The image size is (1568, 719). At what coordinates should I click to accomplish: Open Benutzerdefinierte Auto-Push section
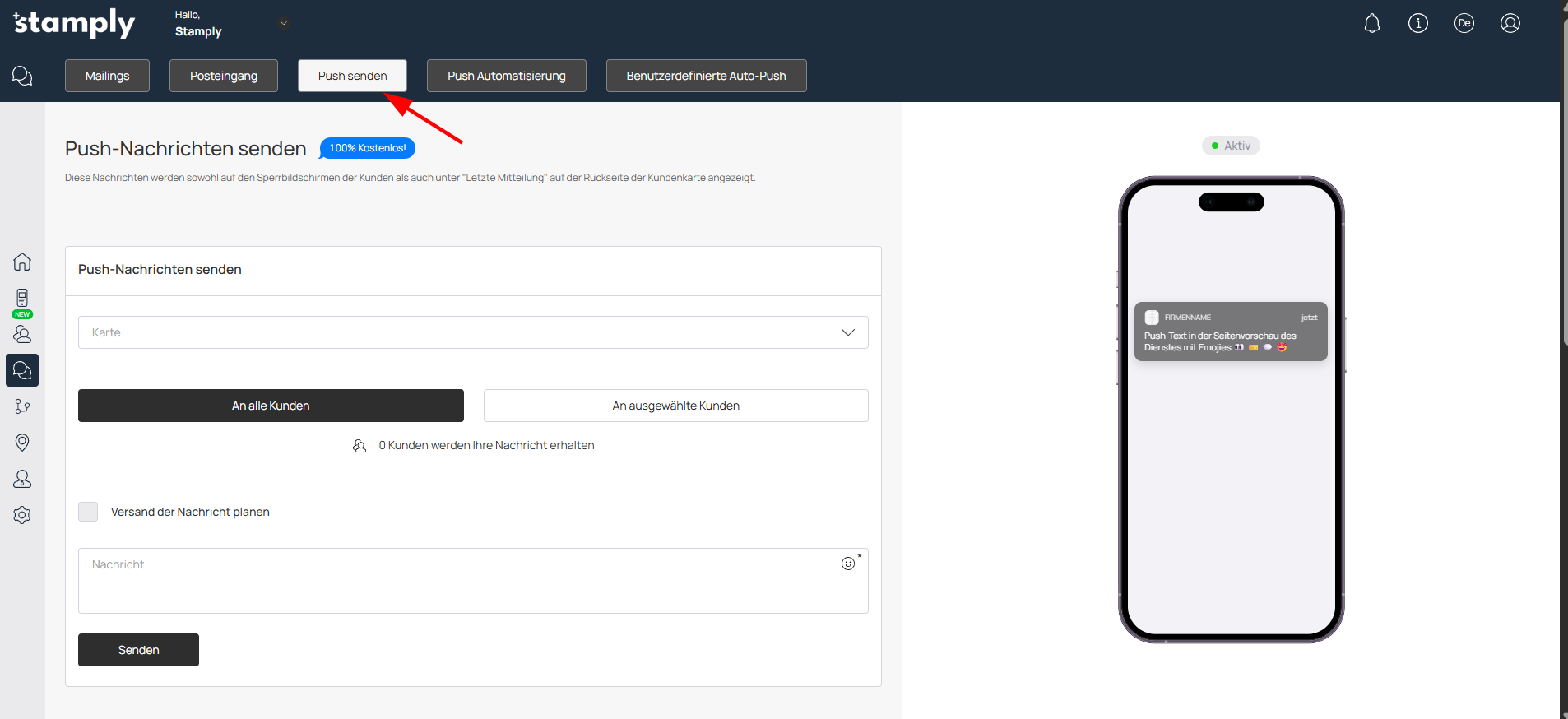coord(706,76)
